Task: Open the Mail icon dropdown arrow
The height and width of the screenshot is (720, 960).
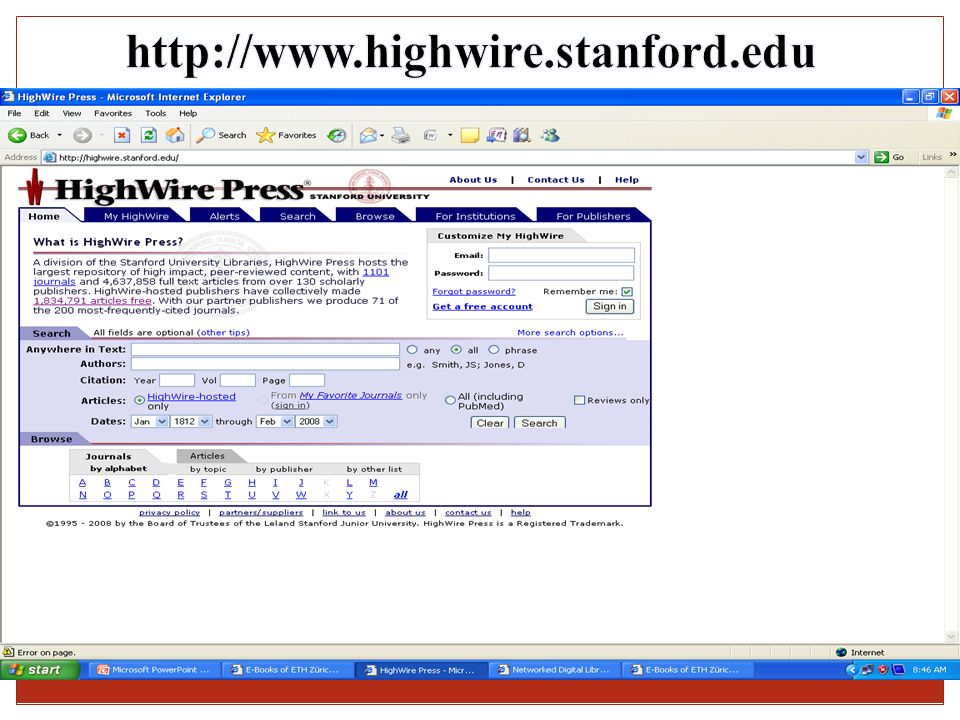Action: (382, 135)
